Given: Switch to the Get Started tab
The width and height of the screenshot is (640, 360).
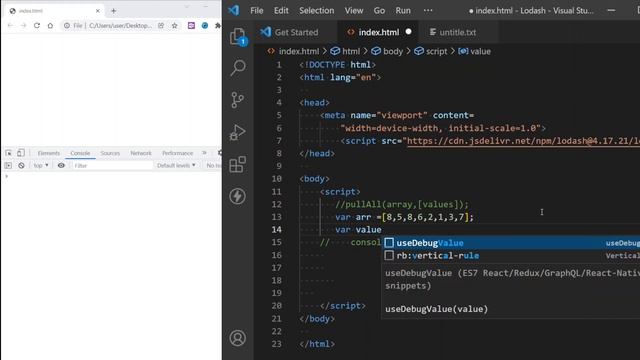Looking at the screenshot, I should point(296,32).
